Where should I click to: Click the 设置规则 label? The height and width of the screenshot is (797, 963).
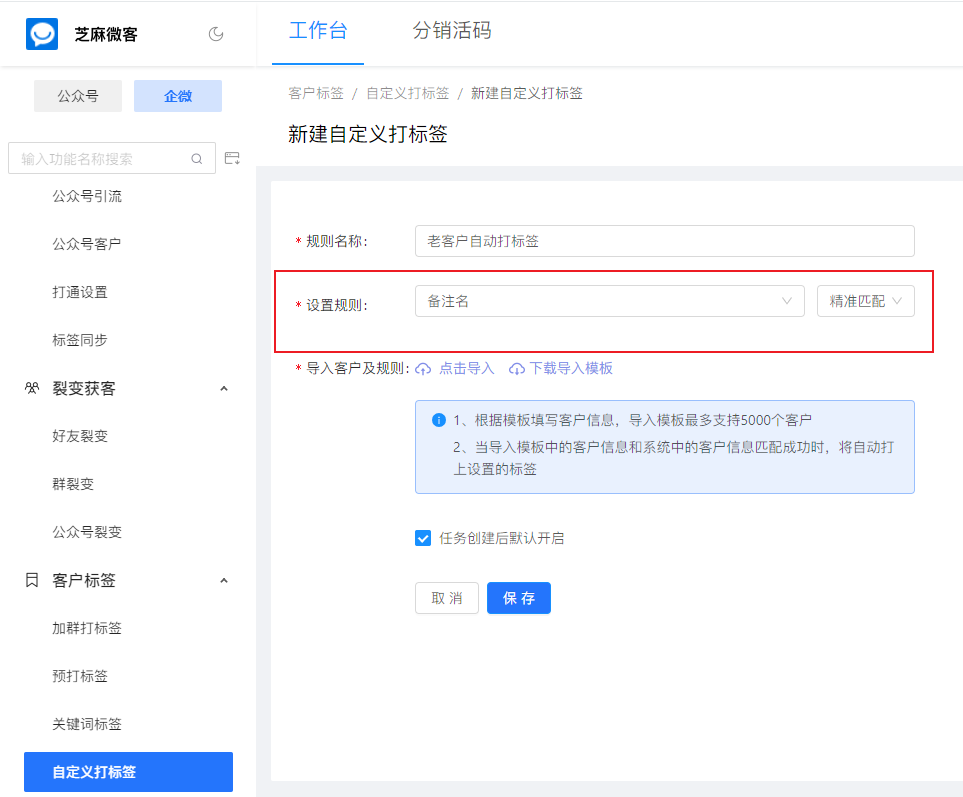tap(337, 305)
